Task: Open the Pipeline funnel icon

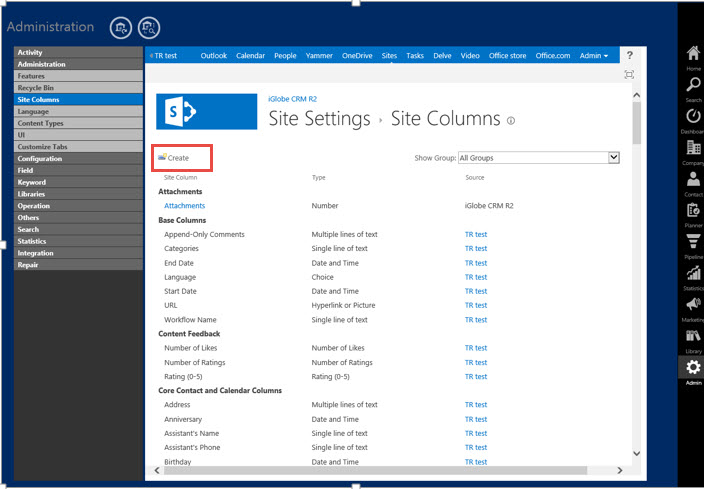Action: point(693,241)
